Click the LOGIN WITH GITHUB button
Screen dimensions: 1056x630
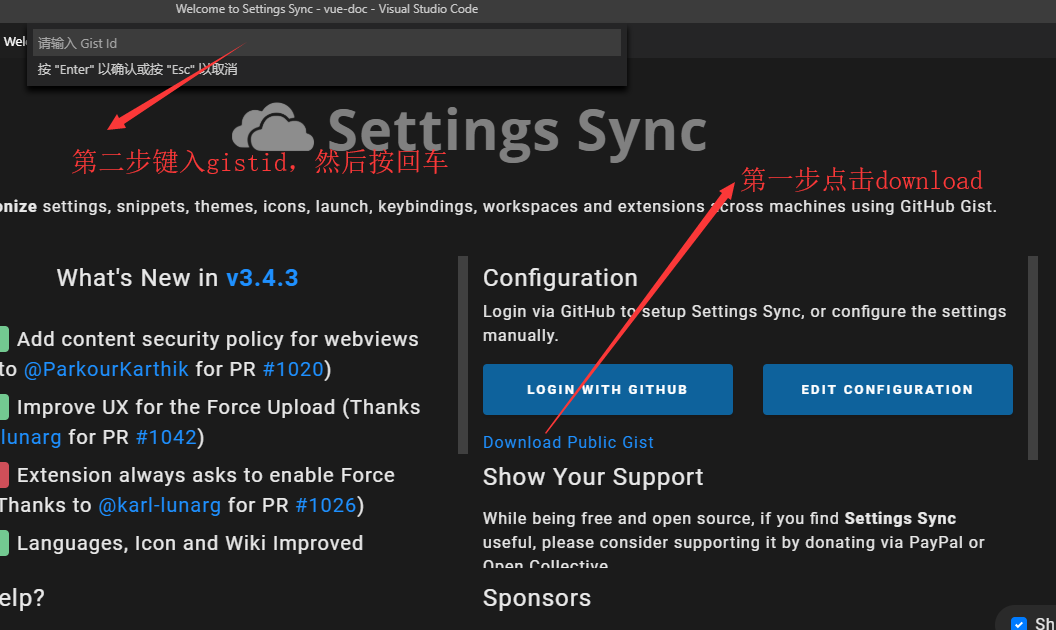(607, 389)
